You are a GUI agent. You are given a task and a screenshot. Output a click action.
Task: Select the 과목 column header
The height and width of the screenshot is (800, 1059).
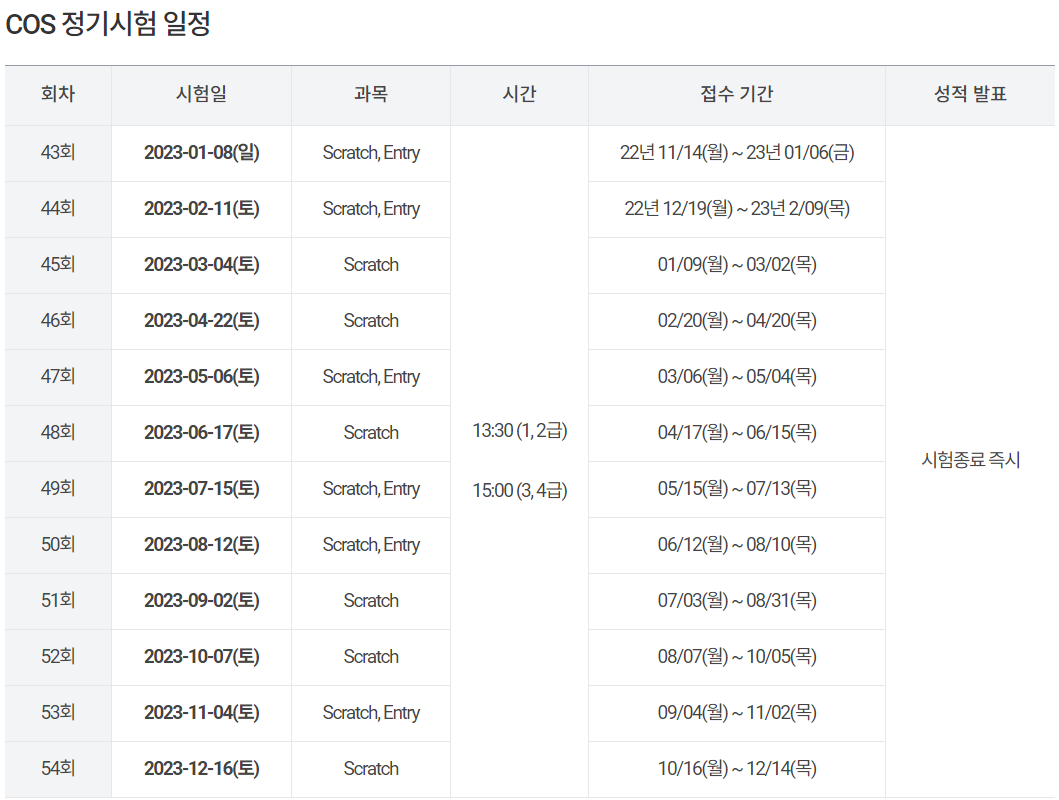tap(371, 95)
